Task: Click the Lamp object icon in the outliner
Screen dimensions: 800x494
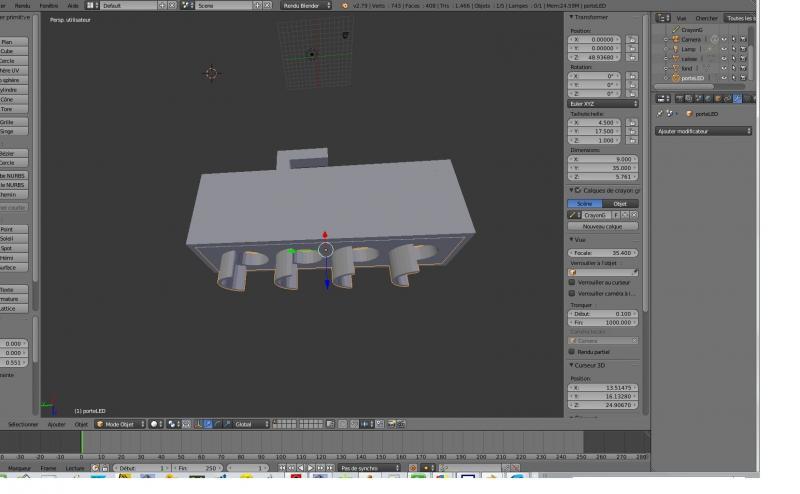Action: (x=676, y=49)
